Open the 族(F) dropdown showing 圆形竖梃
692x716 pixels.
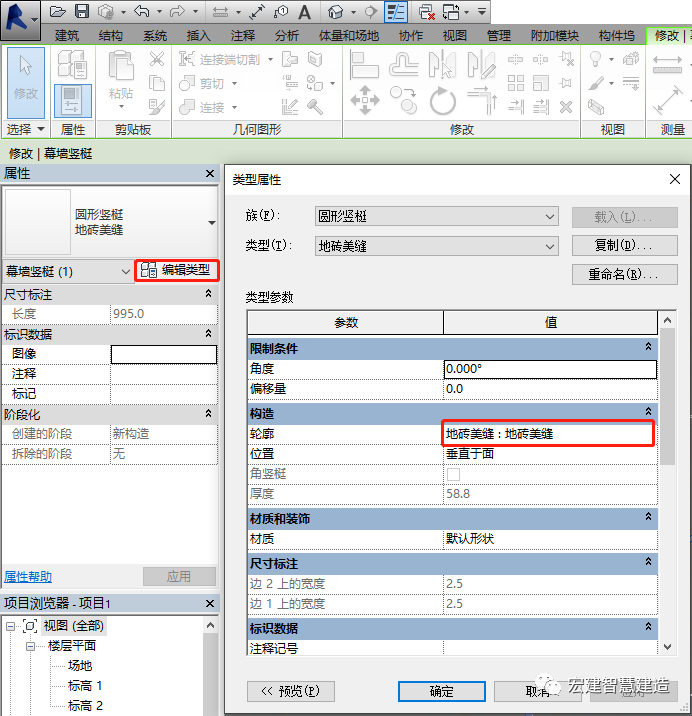[437, 216]
